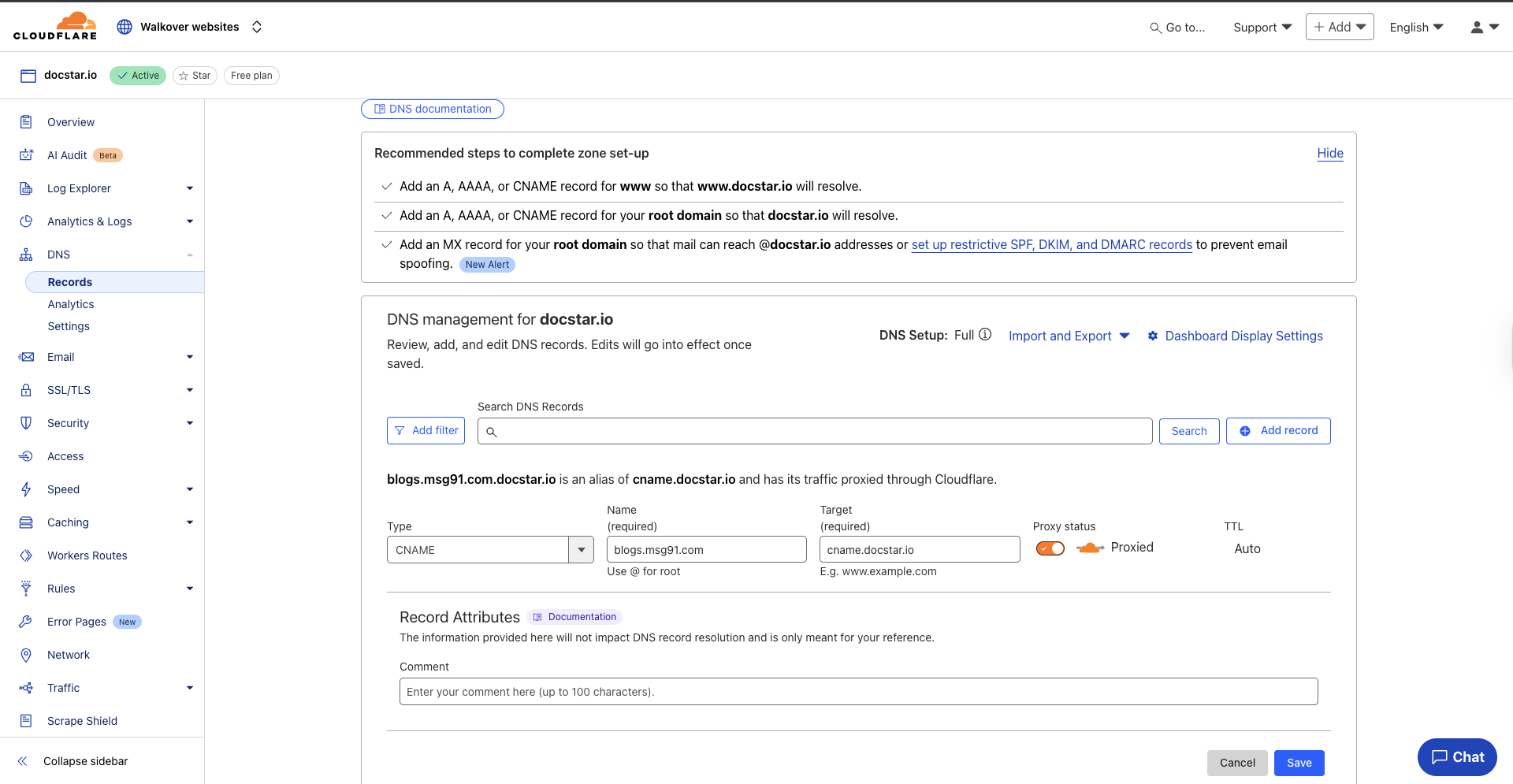Click the globe icon beside Walkover websites
1513x784 pixels.
click(125, 26)
